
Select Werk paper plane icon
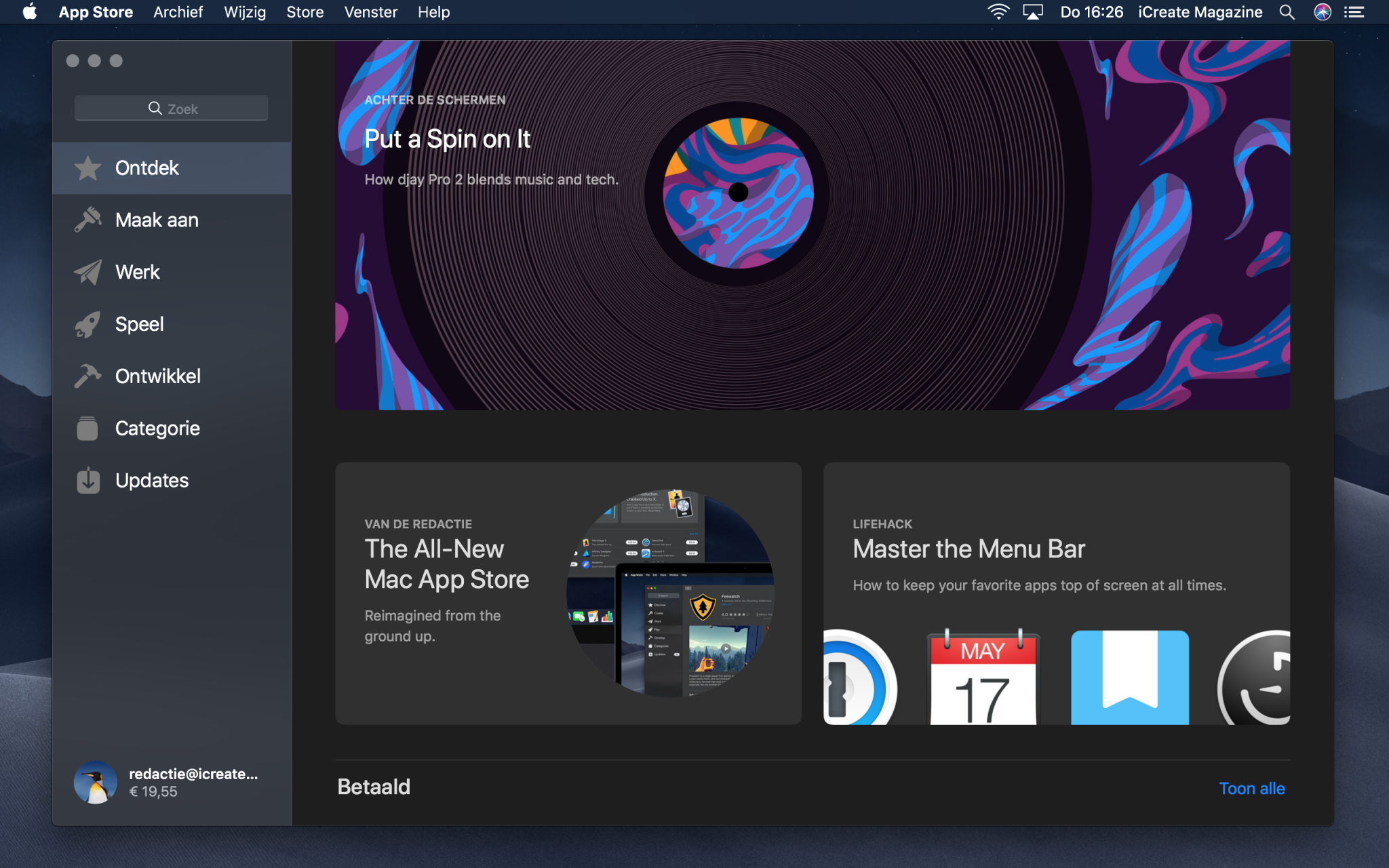pyautogui.click(x=87, y=272)
